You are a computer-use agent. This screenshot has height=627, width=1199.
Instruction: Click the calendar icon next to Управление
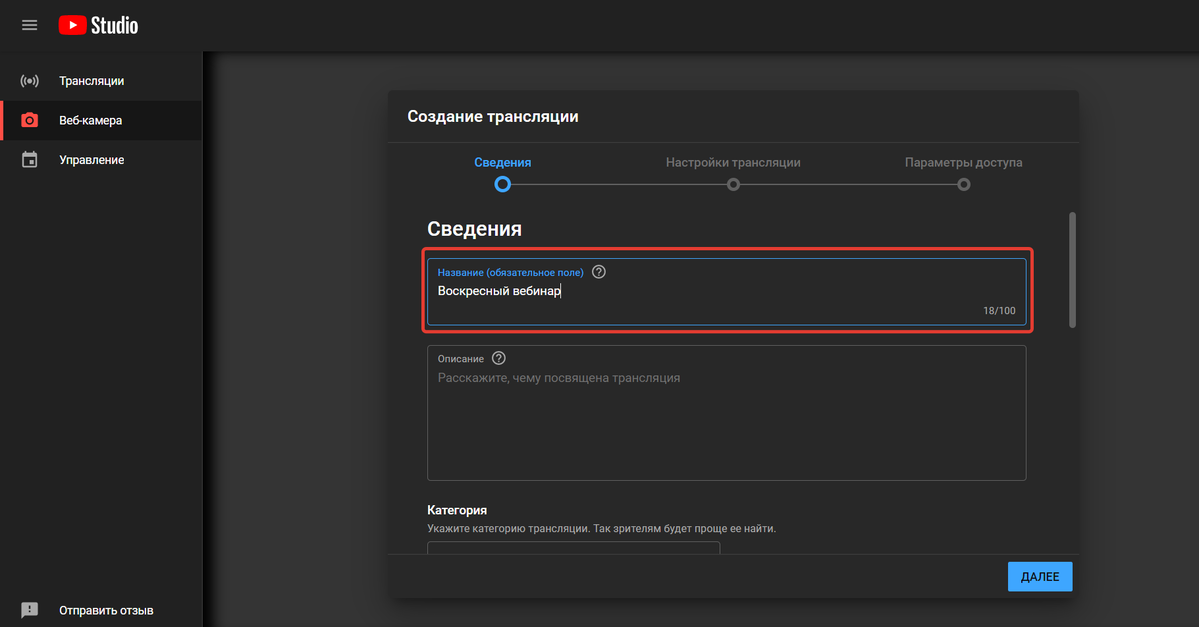pyautogui.click(x=29, y=160)
